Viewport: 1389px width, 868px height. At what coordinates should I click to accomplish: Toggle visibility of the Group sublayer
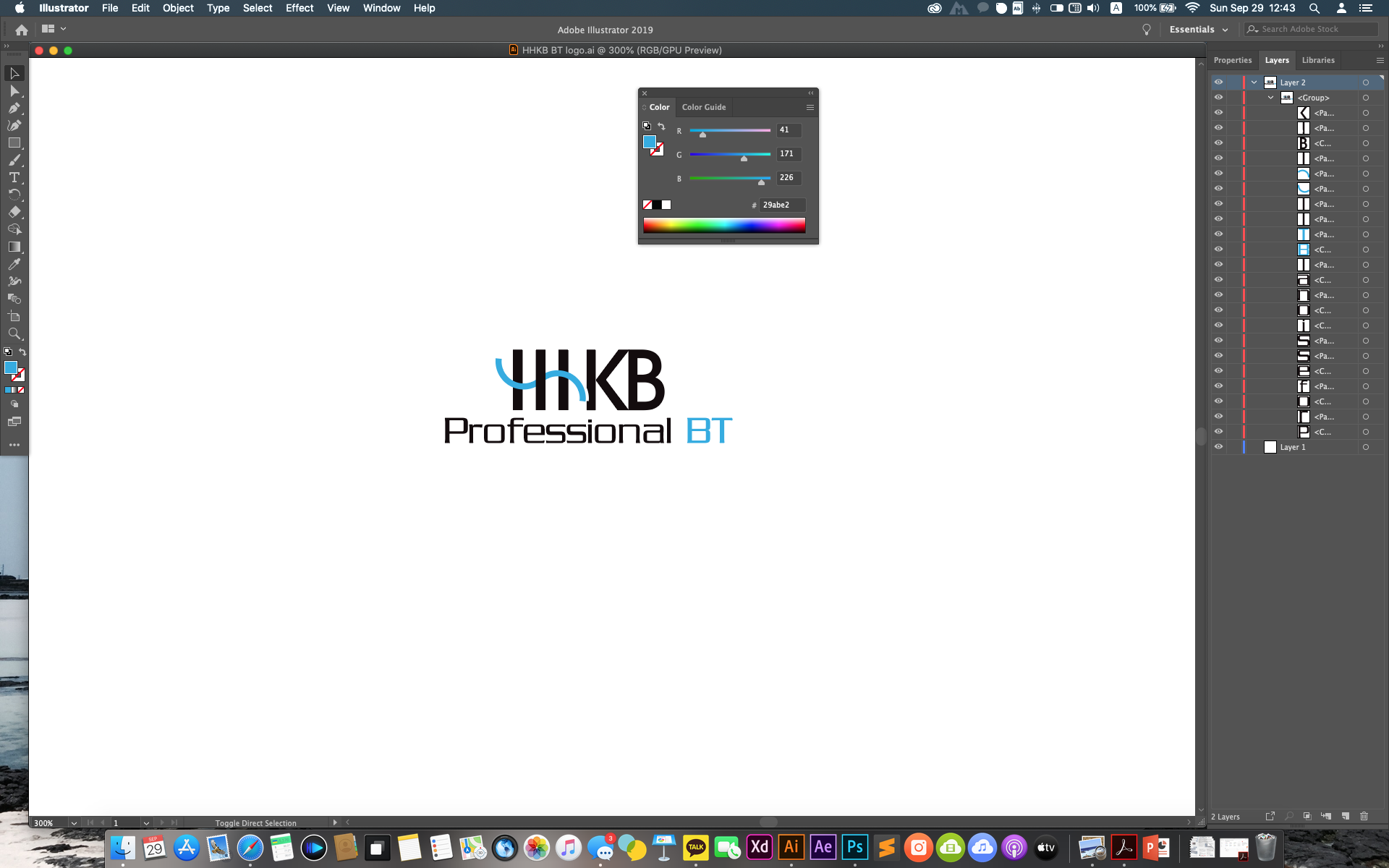(x=1218, y=98)
